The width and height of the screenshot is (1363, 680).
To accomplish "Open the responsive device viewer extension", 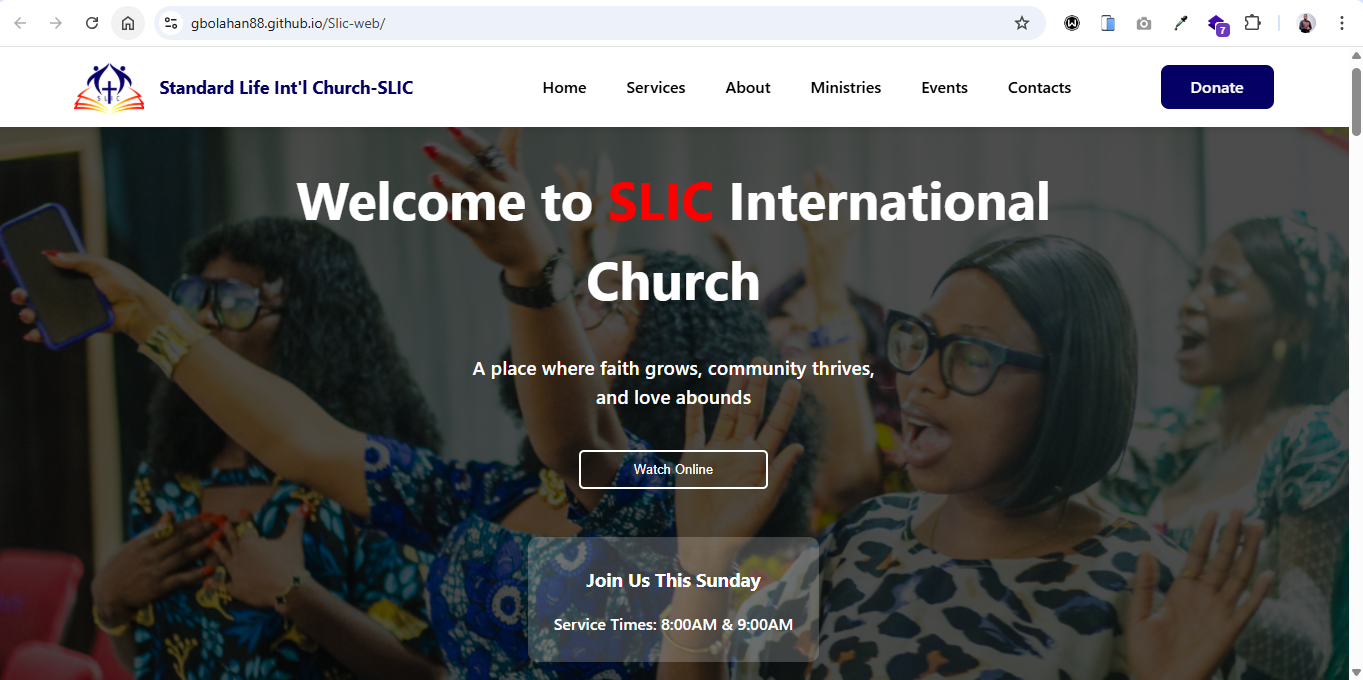I will point(1108,23).
